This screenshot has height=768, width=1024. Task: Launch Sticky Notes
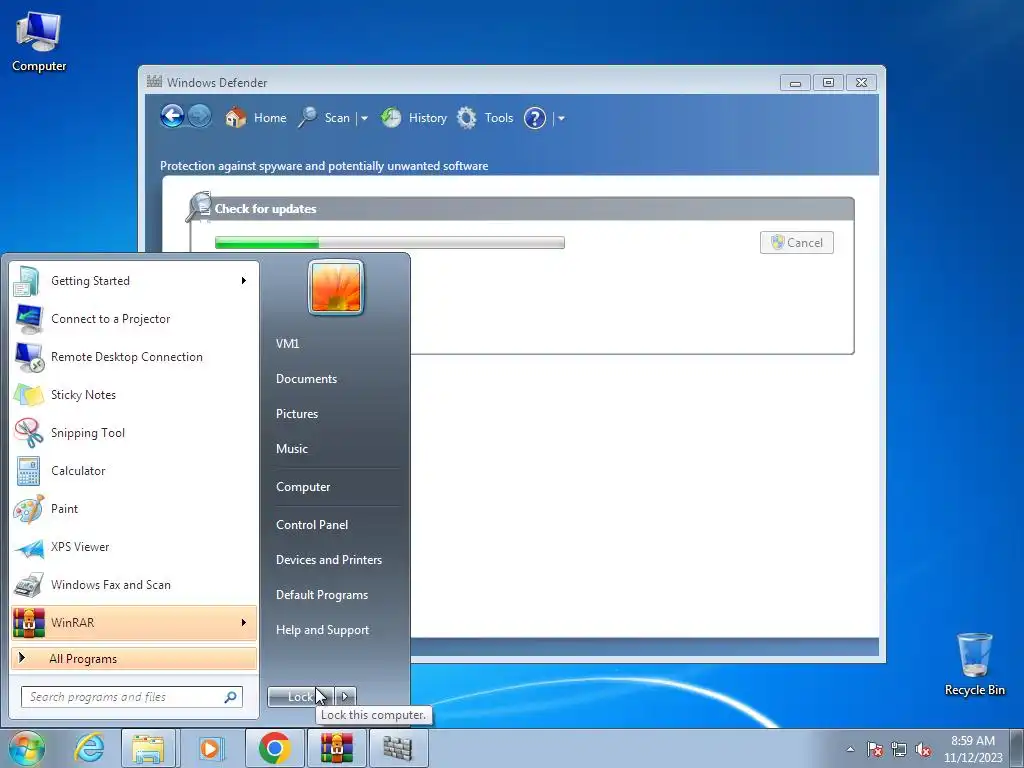click(x=133, y=394)
